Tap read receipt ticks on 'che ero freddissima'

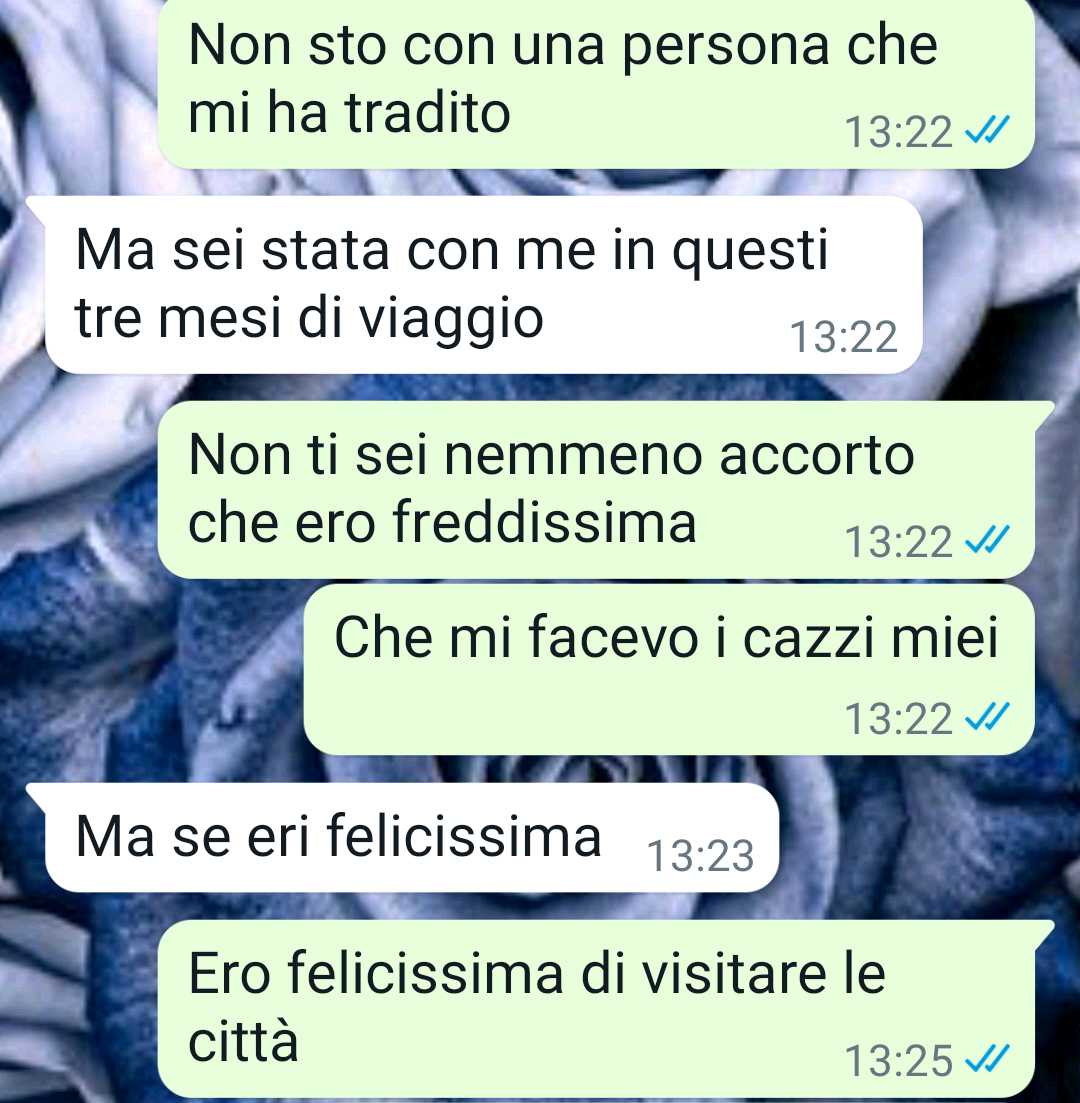986,540
